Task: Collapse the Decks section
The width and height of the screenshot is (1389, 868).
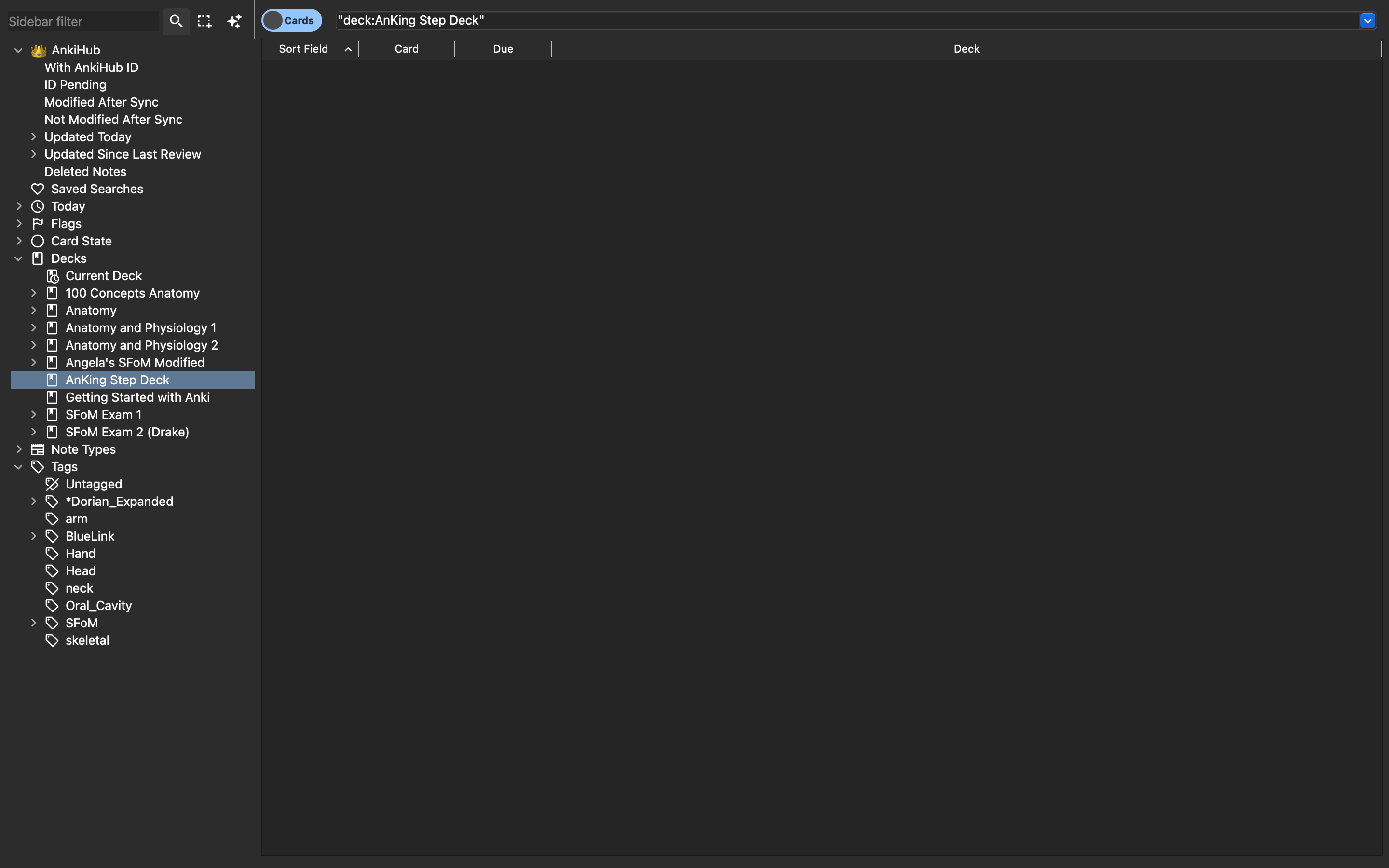Action: tap(18, 259)
